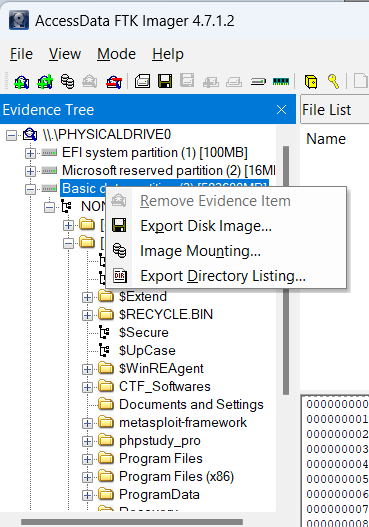The width and height of the screenshot is (369, 527).
Task: Click the Obtain Protected Files yellow icon
Action: [x=311, y=82]
